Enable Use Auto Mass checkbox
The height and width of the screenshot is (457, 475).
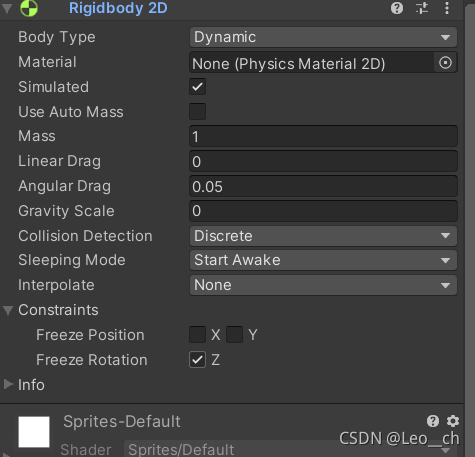tap(197, 111)
